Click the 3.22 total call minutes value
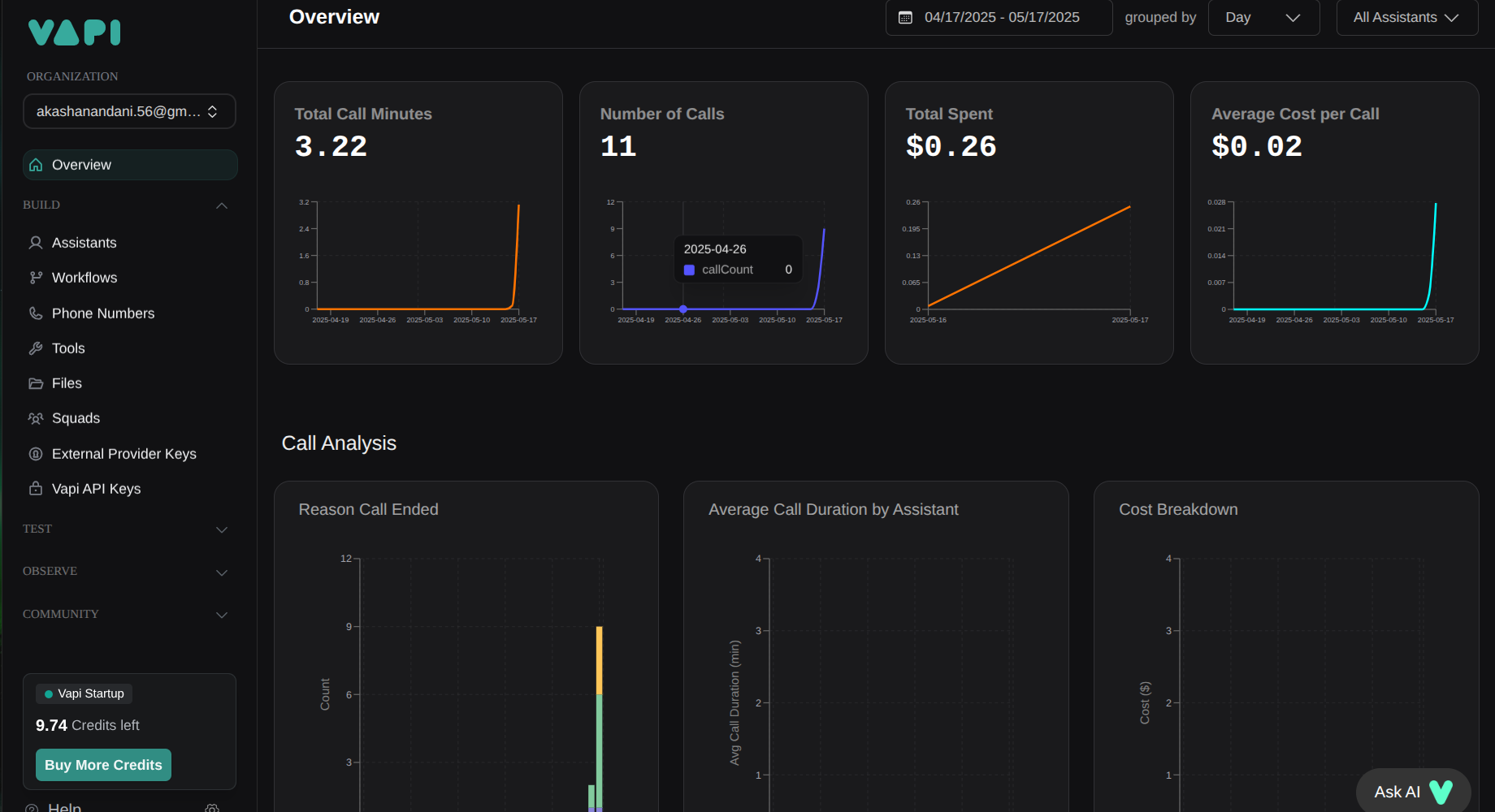The width and height of the screenshot is (1495, 812). (x=331, y=147)
